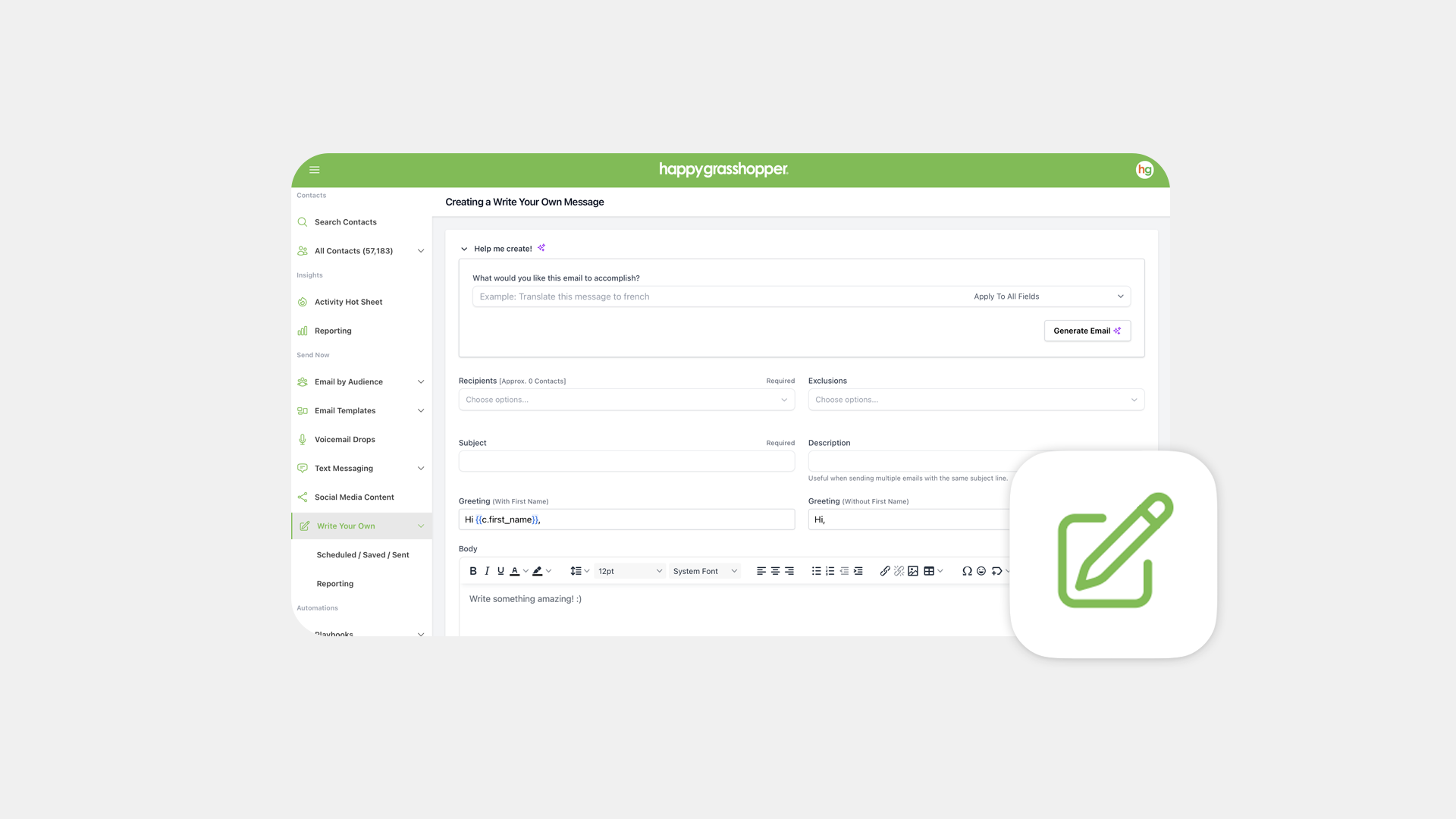Click the sparkle icon next to Help me create
The height and width of the screenshot is (819, 1456).
541,248
